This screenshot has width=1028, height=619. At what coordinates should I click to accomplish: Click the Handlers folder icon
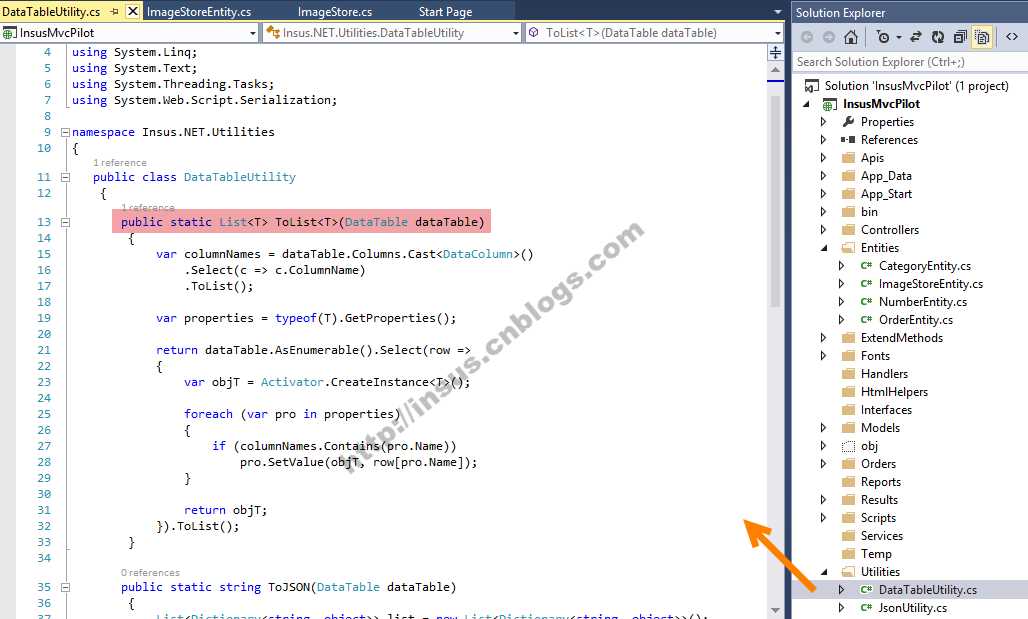(848, 374)
